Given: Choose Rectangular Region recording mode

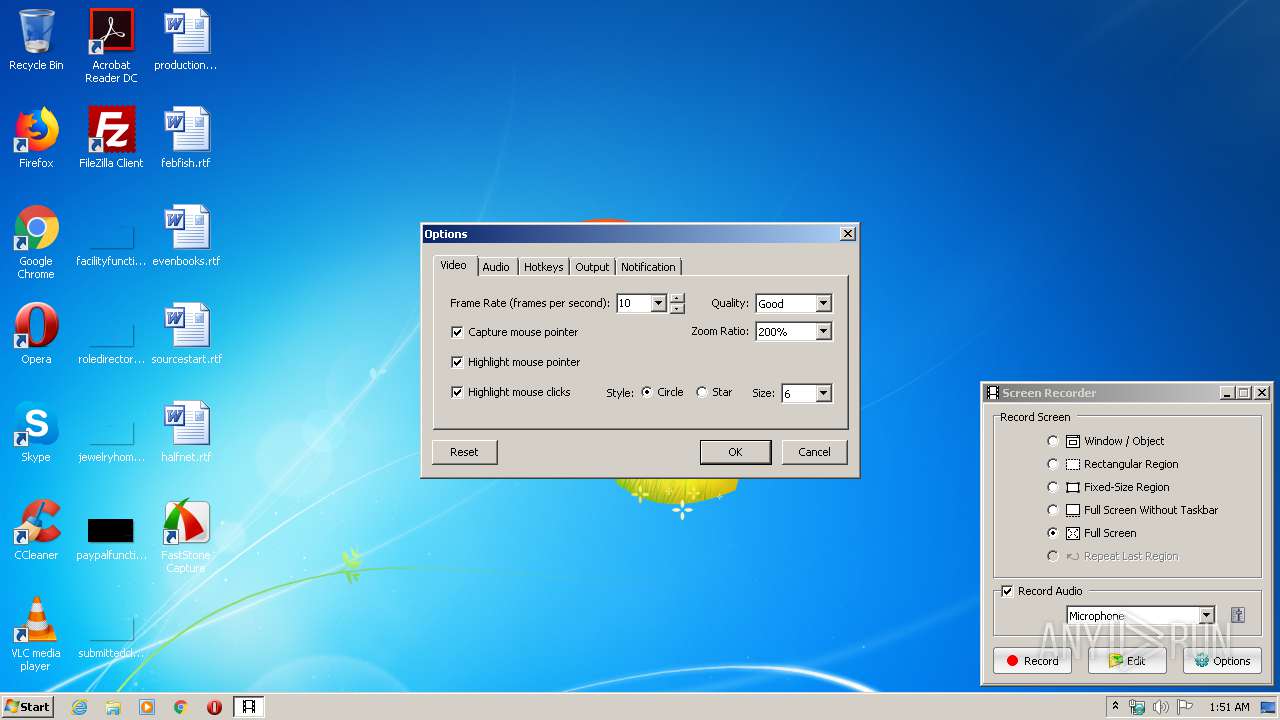Looking at the screenshot, I should [1052, 464].
